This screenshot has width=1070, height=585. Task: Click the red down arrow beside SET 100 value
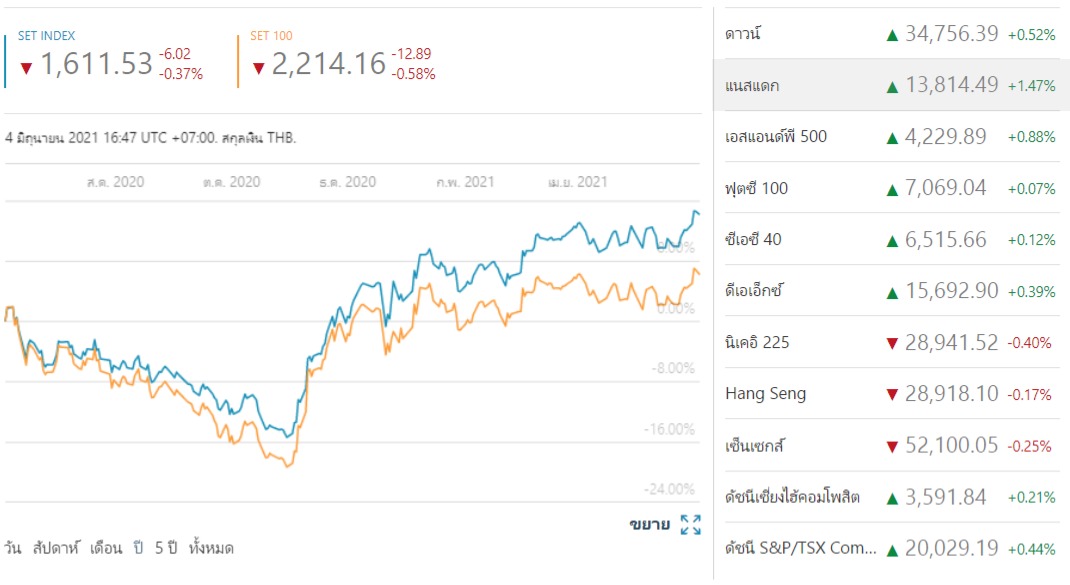pyautogui.click(x=258, y=68)
